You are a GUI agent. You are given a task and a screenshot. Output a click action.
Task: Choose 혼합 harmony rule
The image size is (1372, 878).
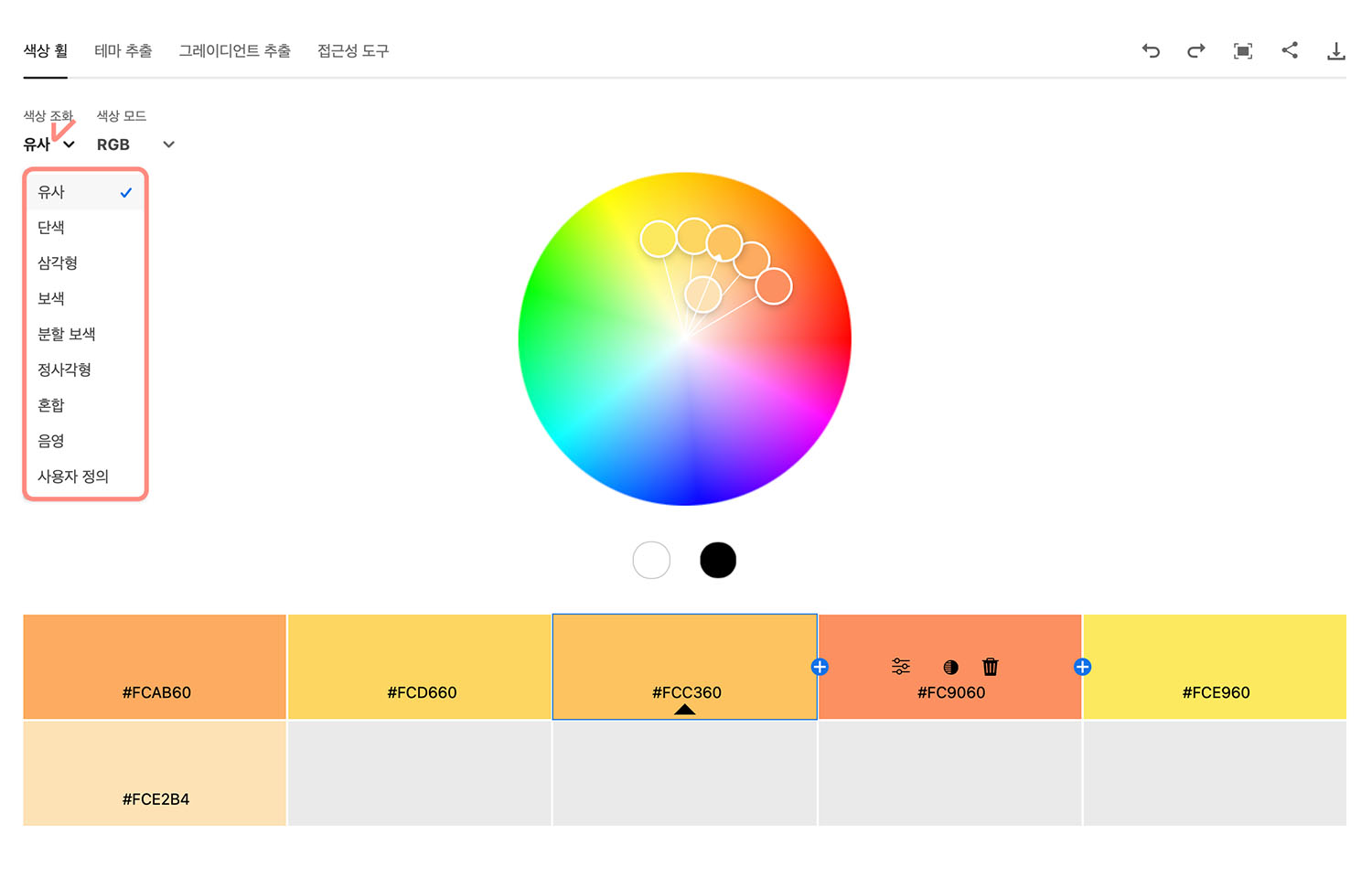click(x=85, y=405)
